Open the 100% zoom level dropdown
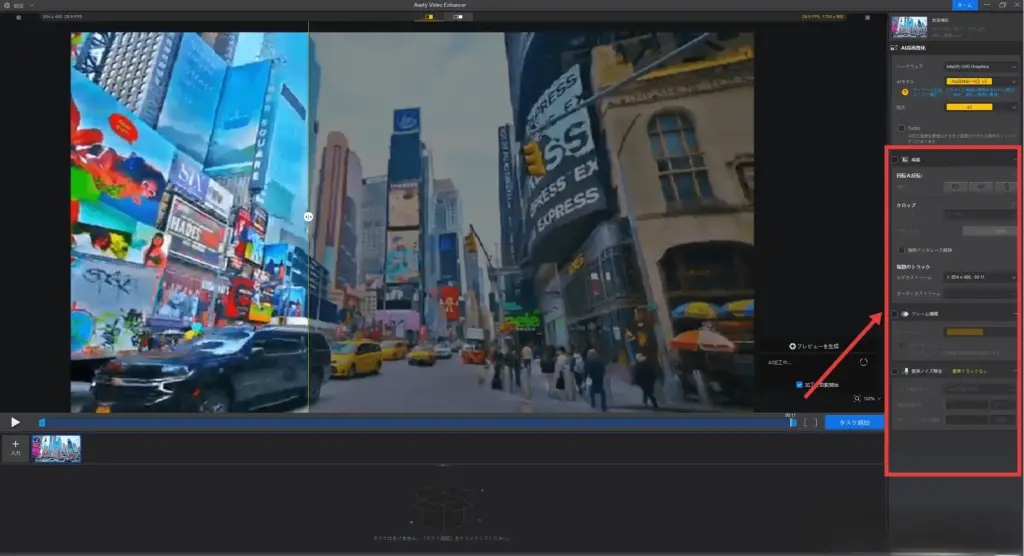Image resolution: width=1024 pixels, height=556 pixels. coord(872,399)
